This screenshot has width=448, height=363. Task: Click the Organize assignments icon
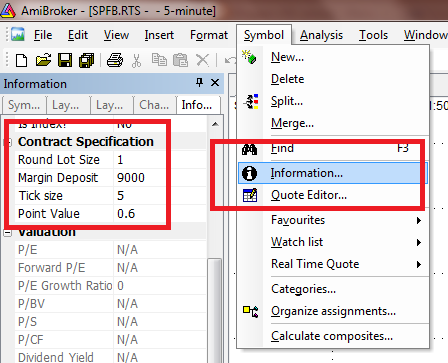pyautogui.click(x=251, y=311)
